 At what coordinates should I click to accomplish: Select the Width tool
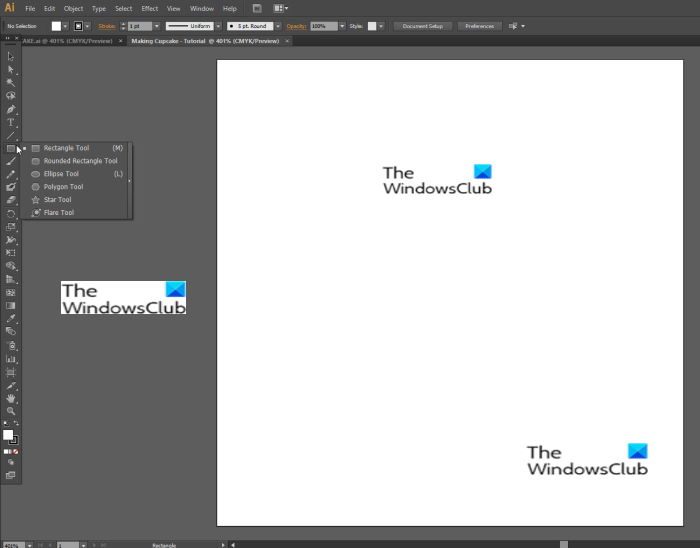click(11, 240)
